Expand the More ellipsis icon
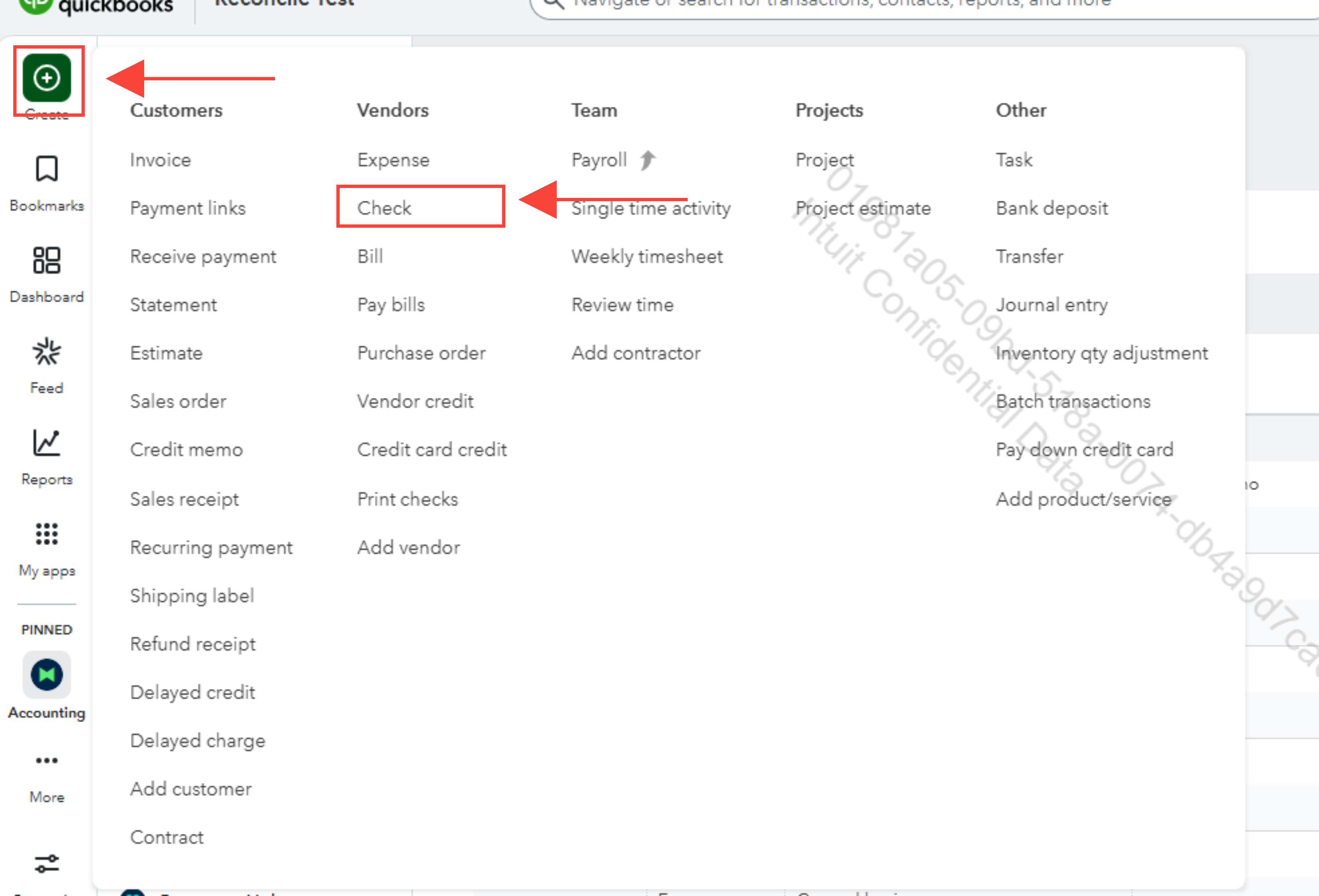The width and height of the screenshot is (1319, 896). click(46, 761)
